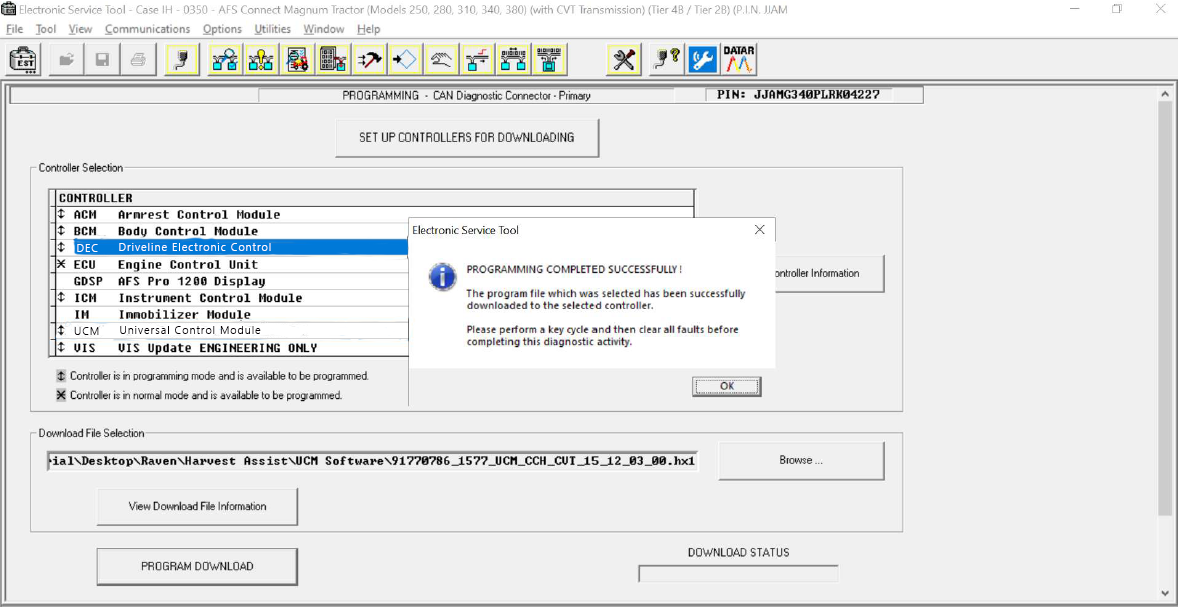Click the PIN JJAMG340PLRK04227 field
1179x607 pixels.
[x=799, y=96]
